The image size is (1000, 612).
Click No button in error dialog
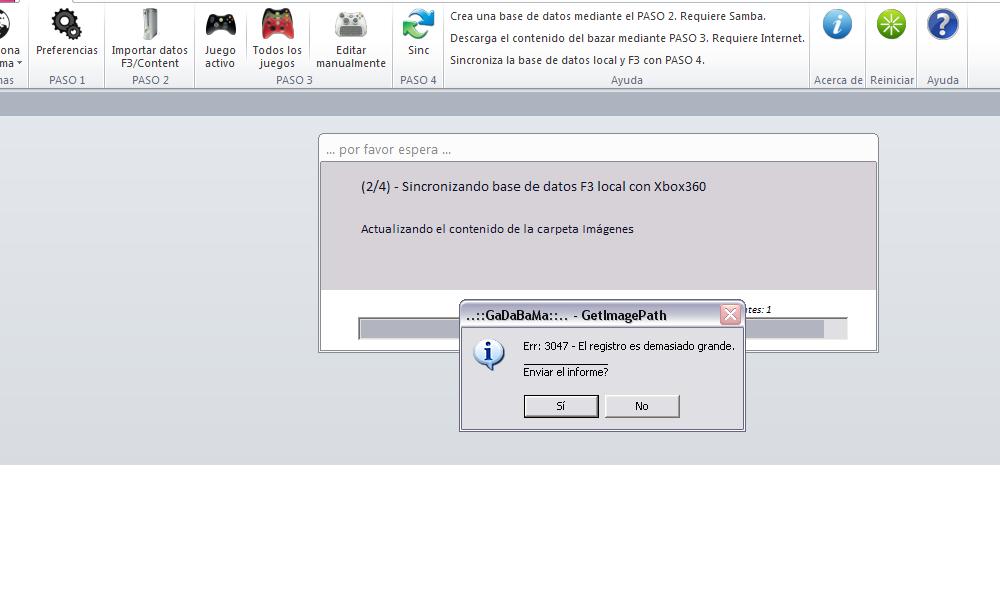(642, 406)
